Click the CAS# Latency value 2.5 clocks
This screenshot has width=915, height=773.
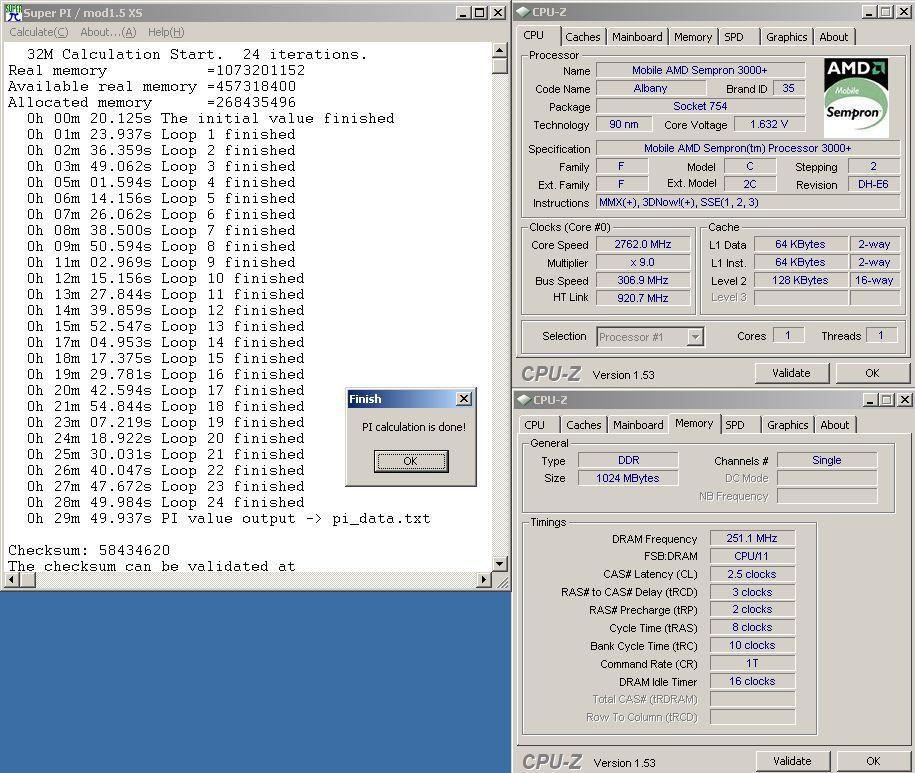752,574
